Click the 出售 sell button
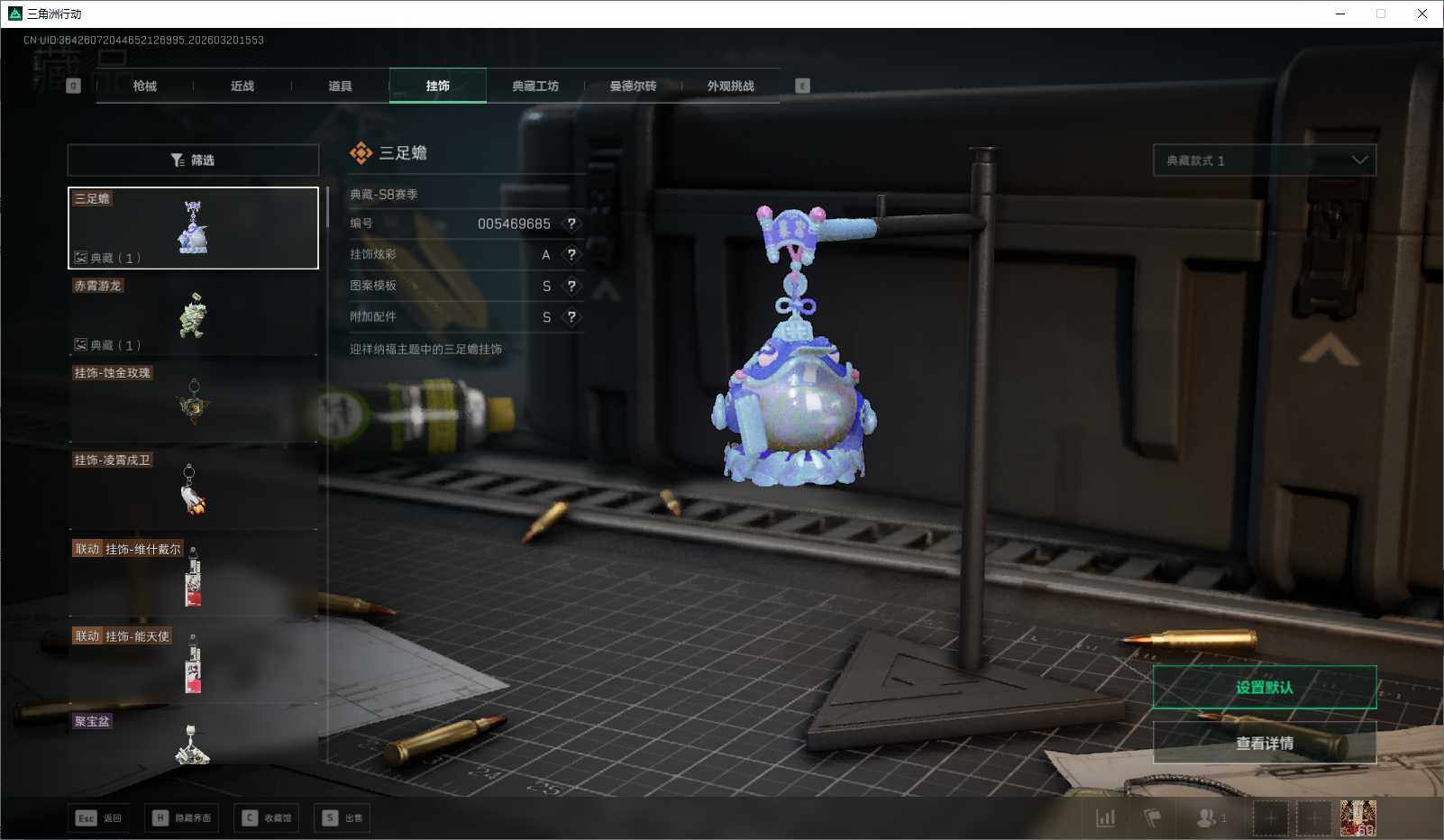The image size is (1444, 840). pyautogui.click(x=343, y=818)
